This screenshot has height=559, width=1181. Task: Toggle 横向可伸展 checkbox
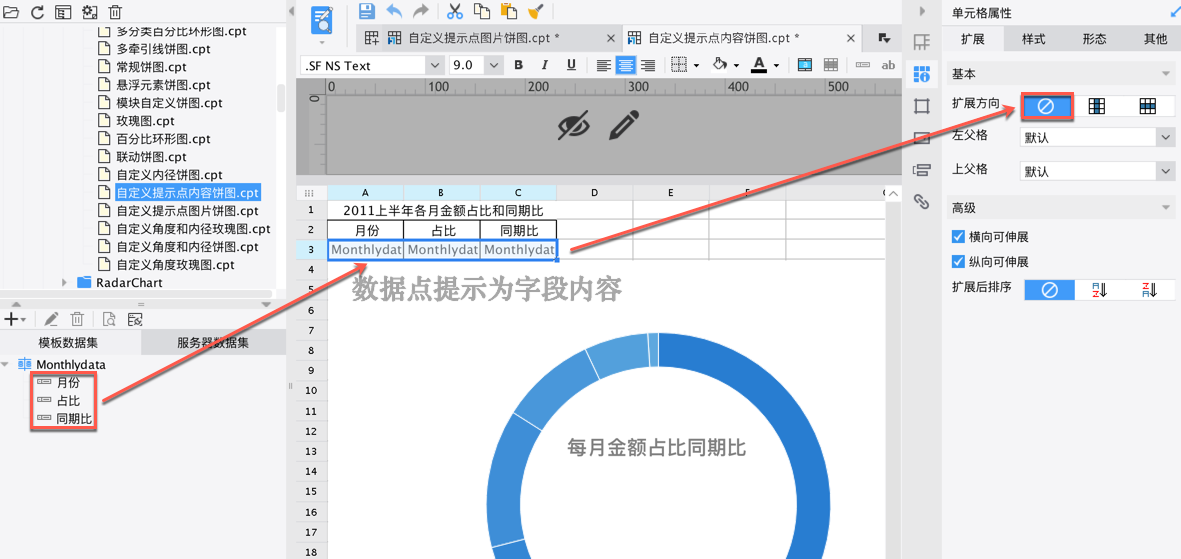coord(958,237)
